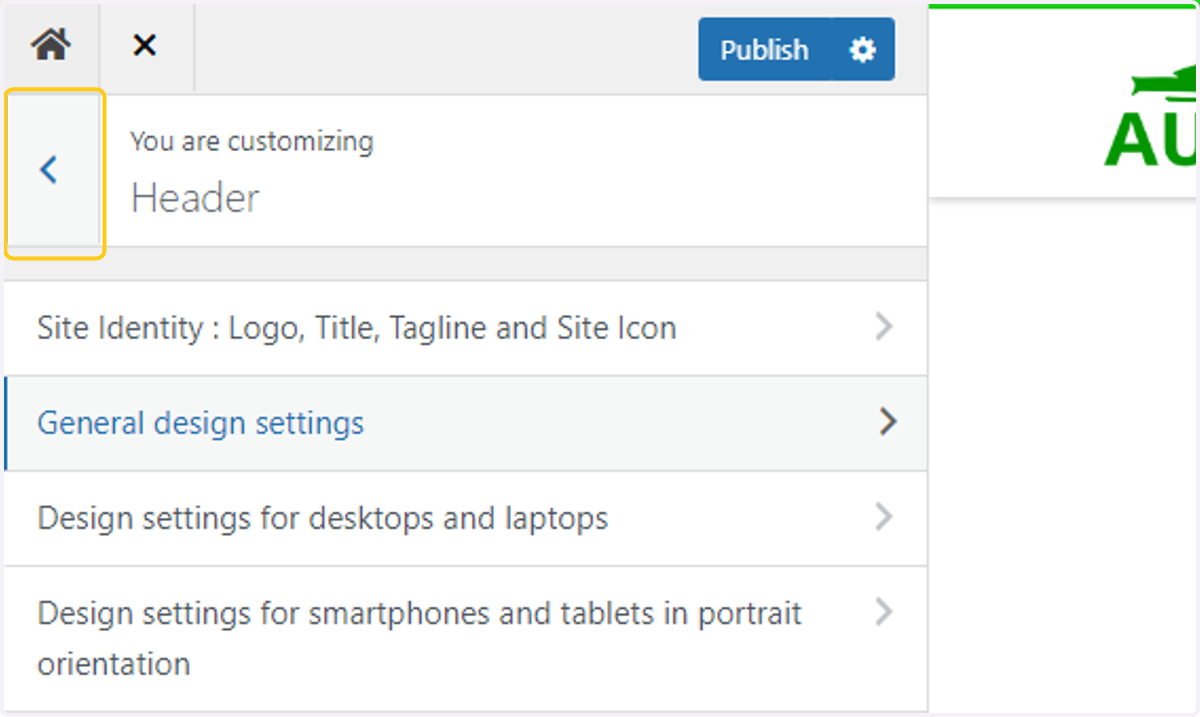
Task: Open Site Identity section
Action: 465,328
